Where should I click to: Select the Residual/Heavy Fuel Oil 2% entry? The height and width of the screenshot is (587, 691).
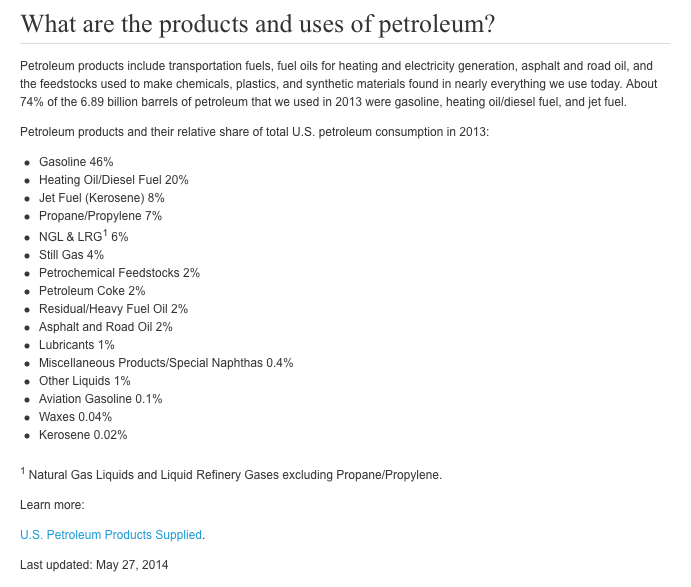(113, 309)
